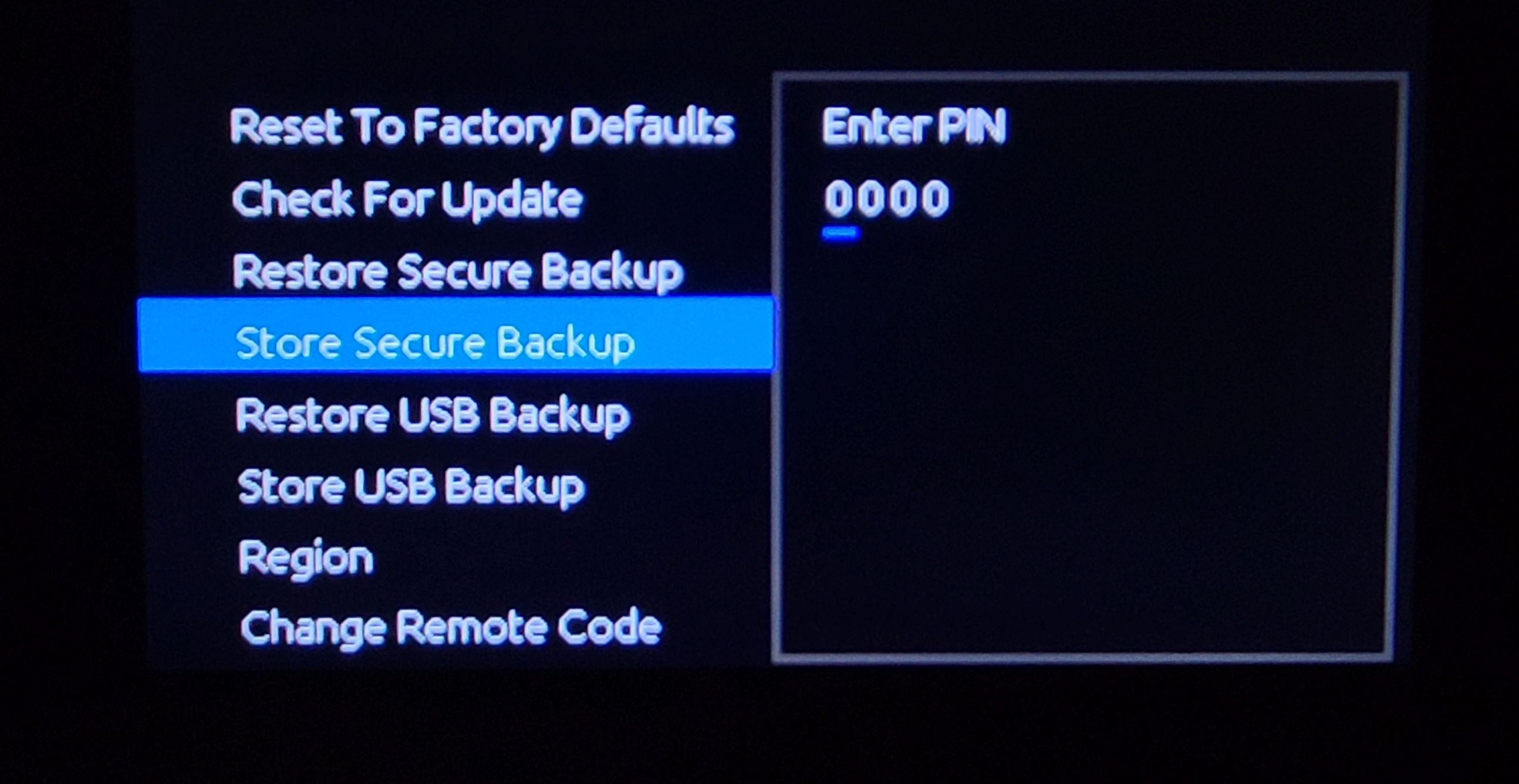Choose the Store USB Backup option
The height and width of the screenshot is (784, 1519).
click(x=411, y=487)
